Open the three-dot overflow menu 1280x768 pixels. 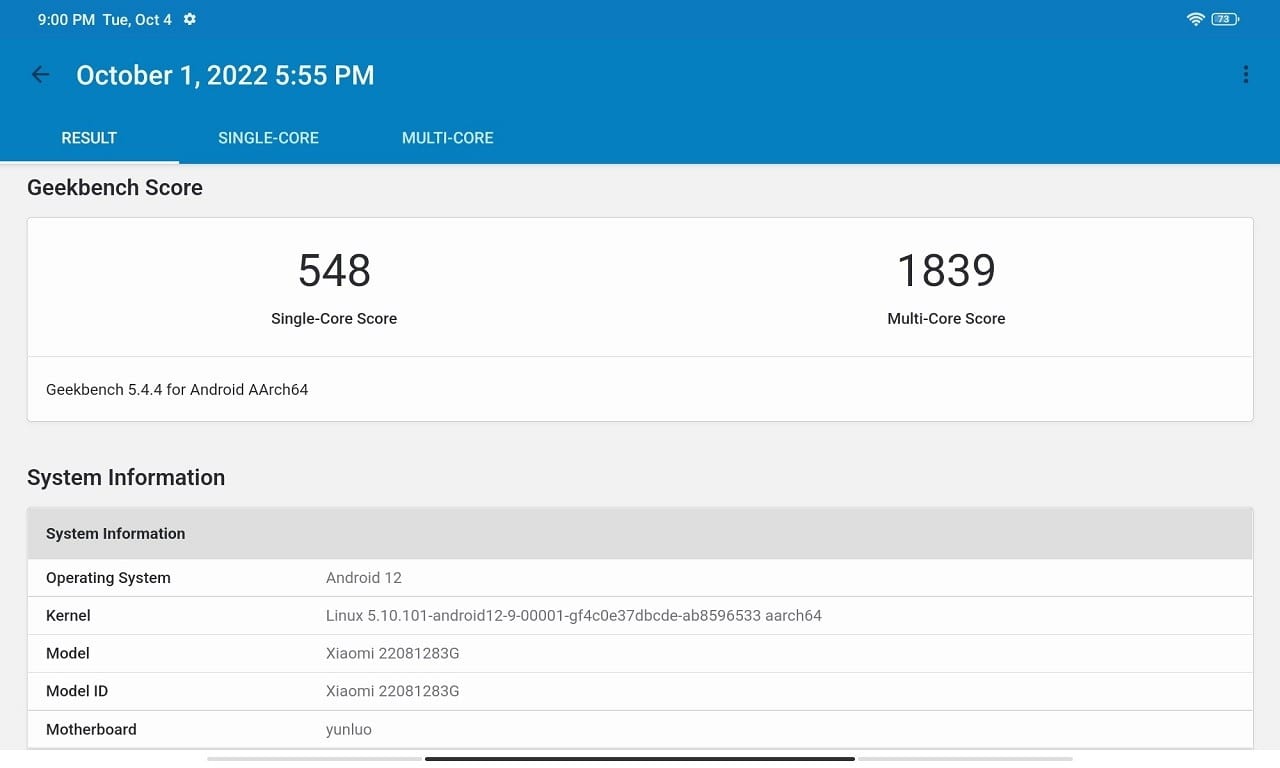(1245, 74)
